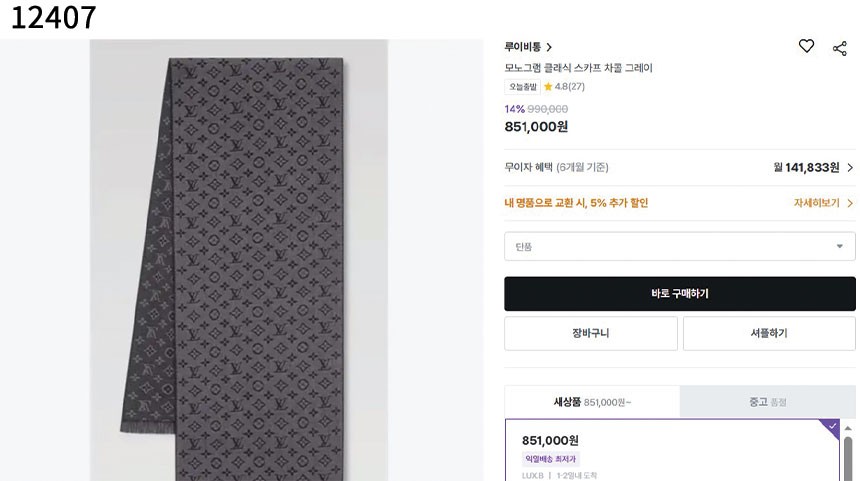The height and width of the screenshot is (481, 860).
Task: Click the share icon
Action: tap(840, 47)
